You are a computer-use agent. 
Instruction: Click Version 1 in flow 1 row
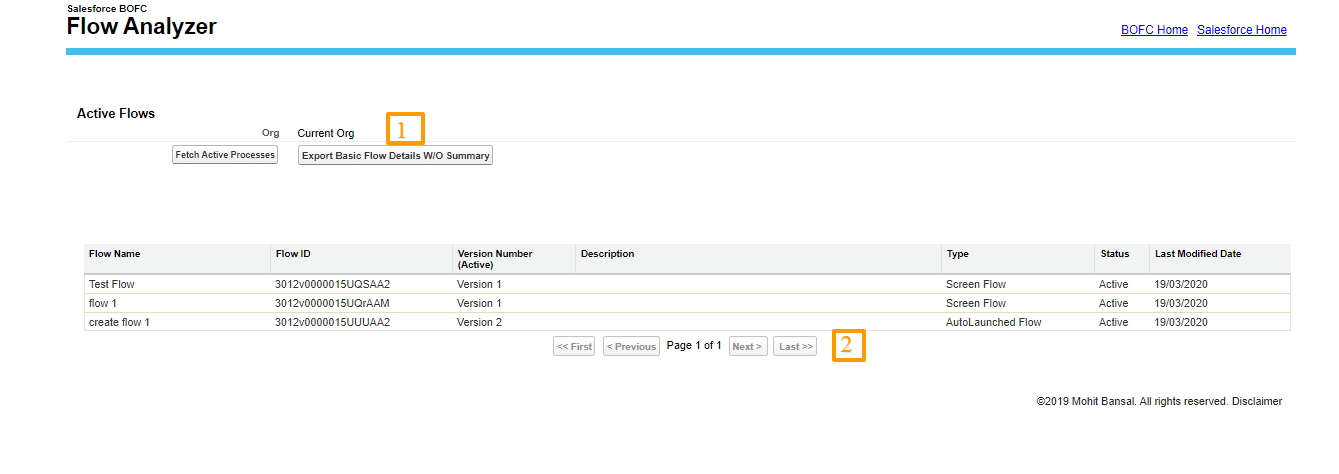click(x=480, y=303)
